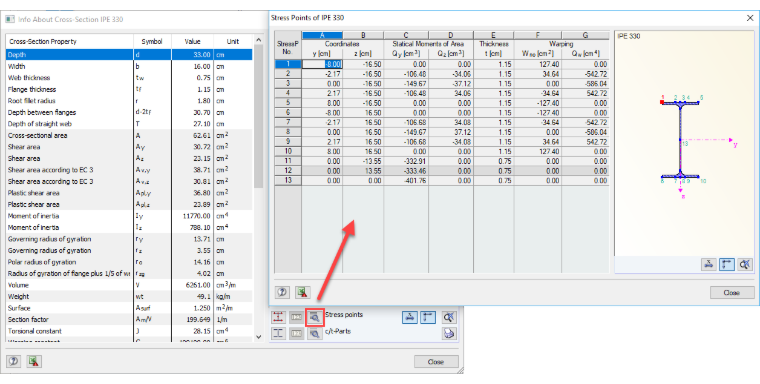Image resolution: width=760 pixels, height=384 pixels.
Task: Toggle axes display in Stress Points preview
Action: pos(727,264)
